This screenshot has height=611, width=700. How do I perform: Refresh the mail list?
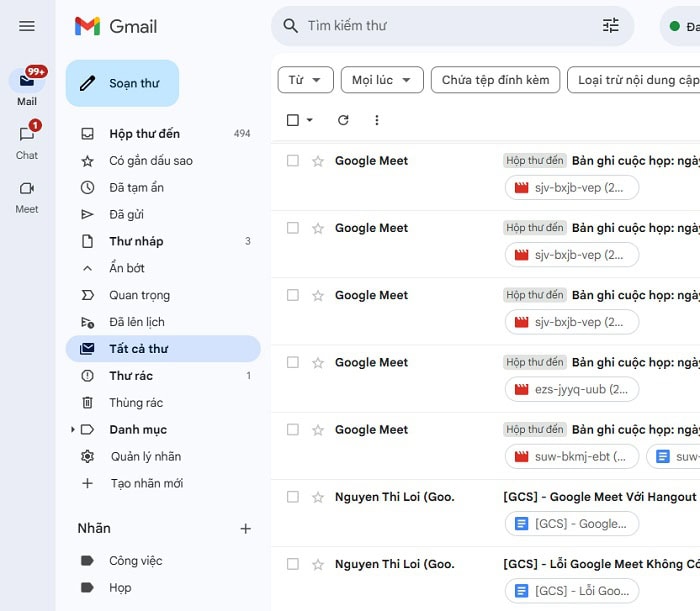click(x=343, y=120)
